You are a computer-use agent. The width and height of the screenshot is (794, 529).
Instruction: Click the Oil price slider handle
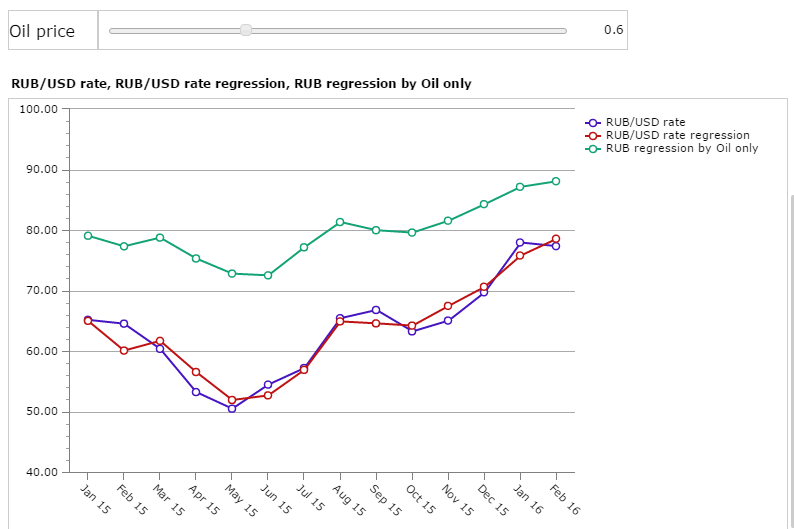click(246, 30)
